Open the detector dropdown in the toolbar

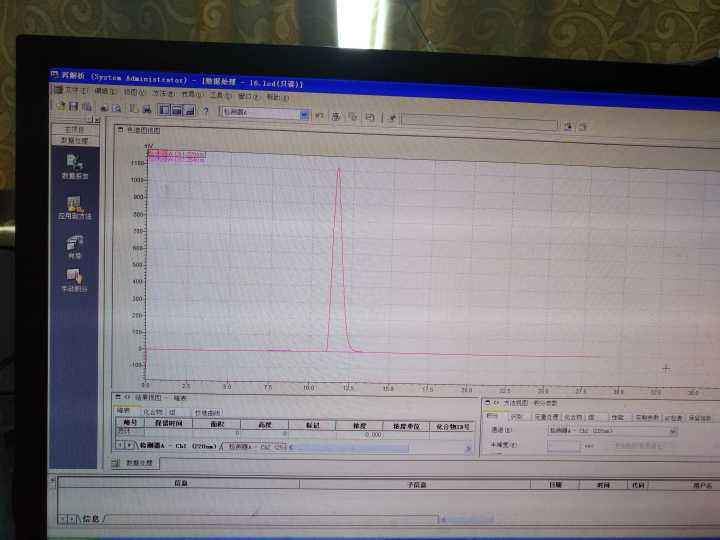(304, 115)
